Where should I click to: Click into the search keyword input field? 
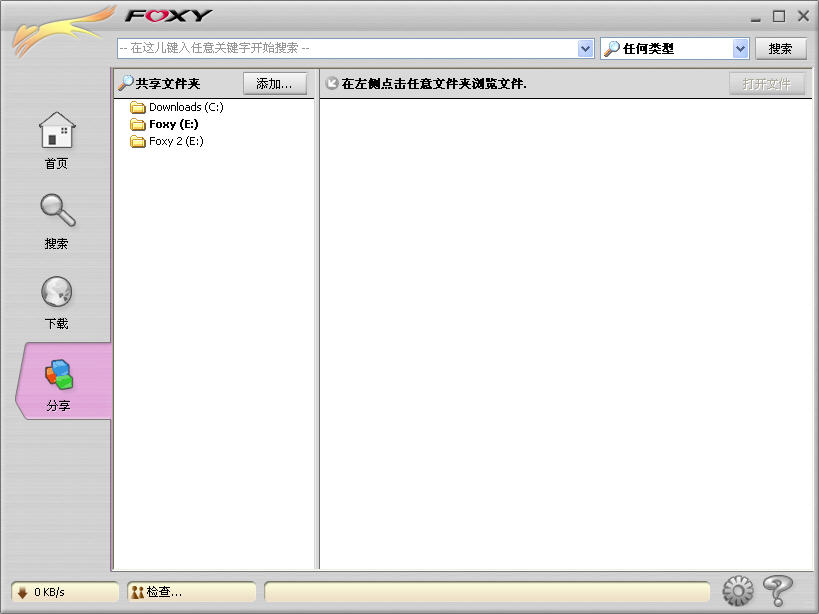(345, 48)
